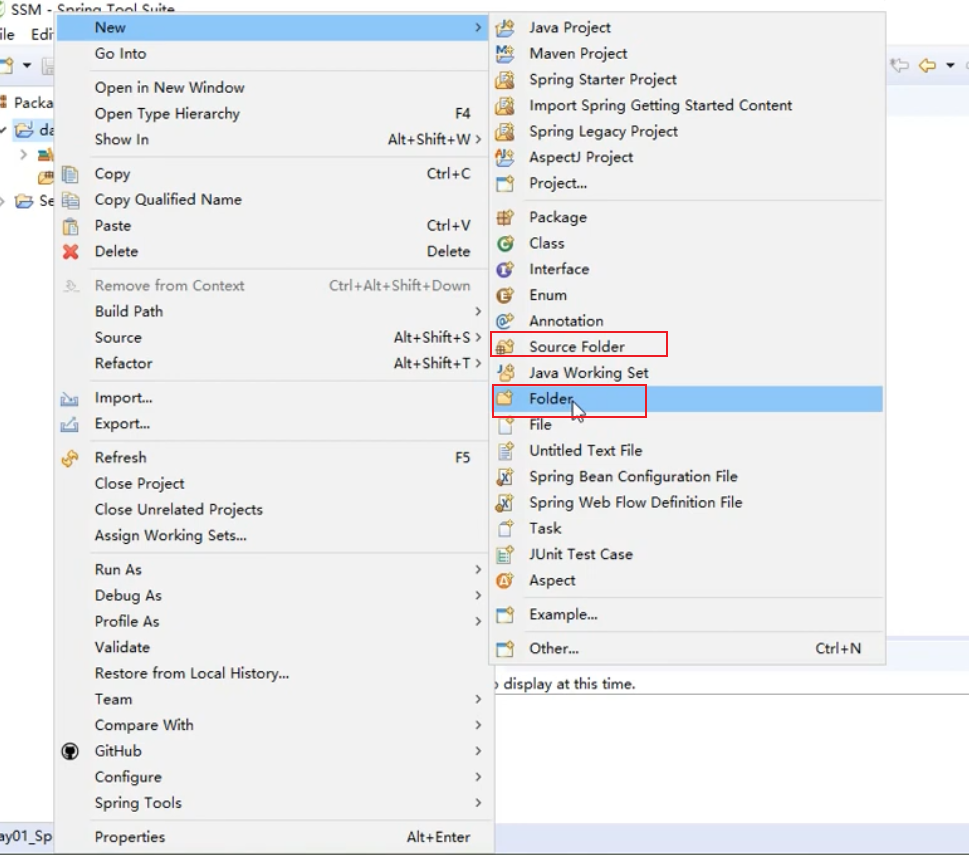The image size is (969, 855).
Task: Select Profile As entry
Action: tap(271, 621)
